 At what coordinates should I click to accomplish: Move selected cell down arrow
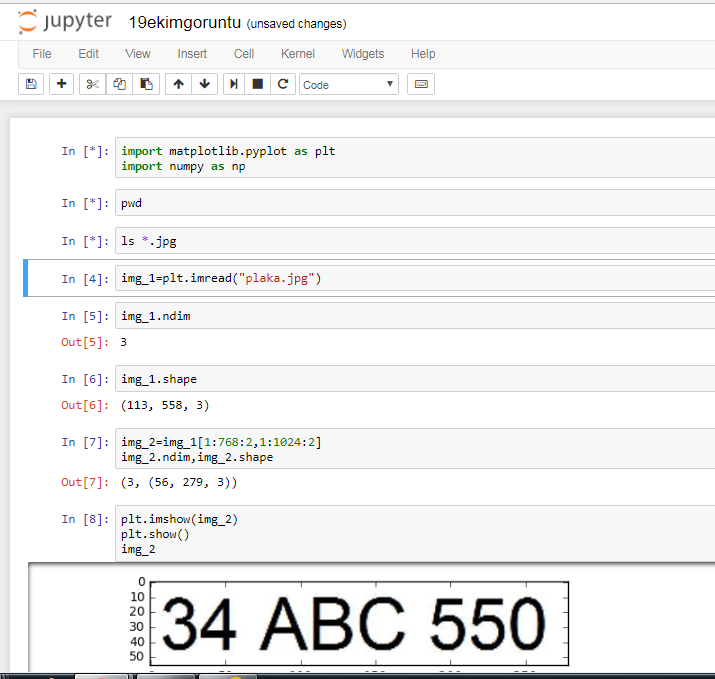205,84
